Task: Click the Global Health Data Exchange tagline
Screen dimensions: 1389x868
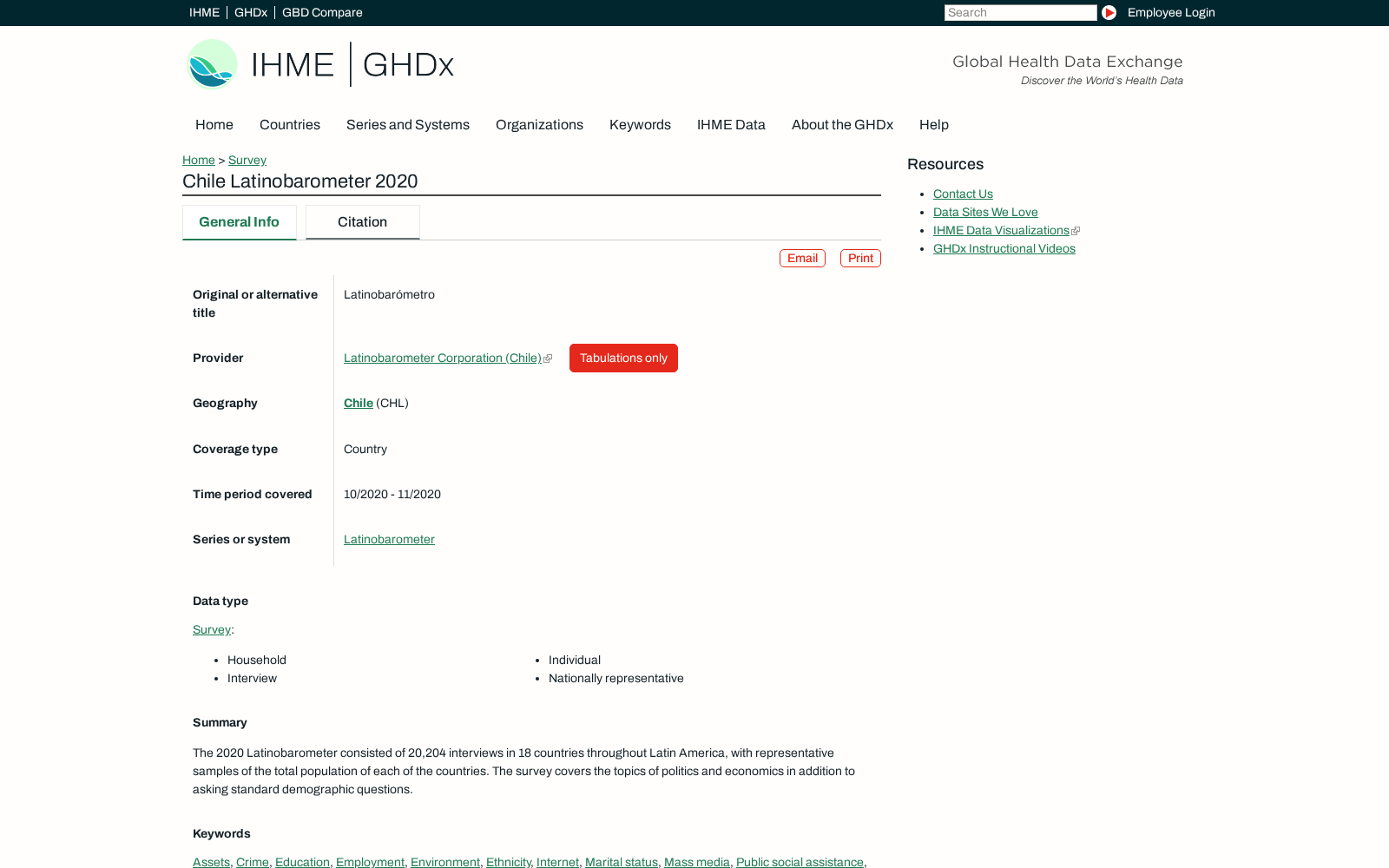Action: click(x=1068, y=62)
